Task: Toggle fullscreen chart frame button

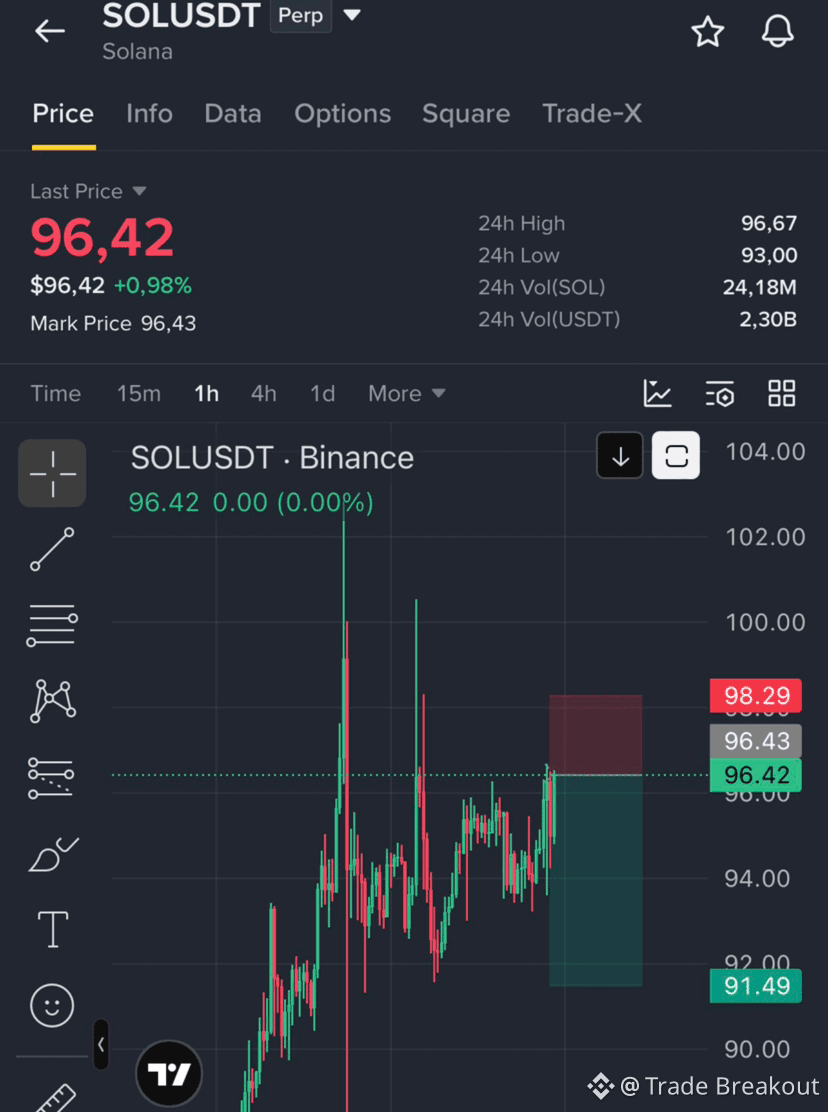Action: pos(676,455)
